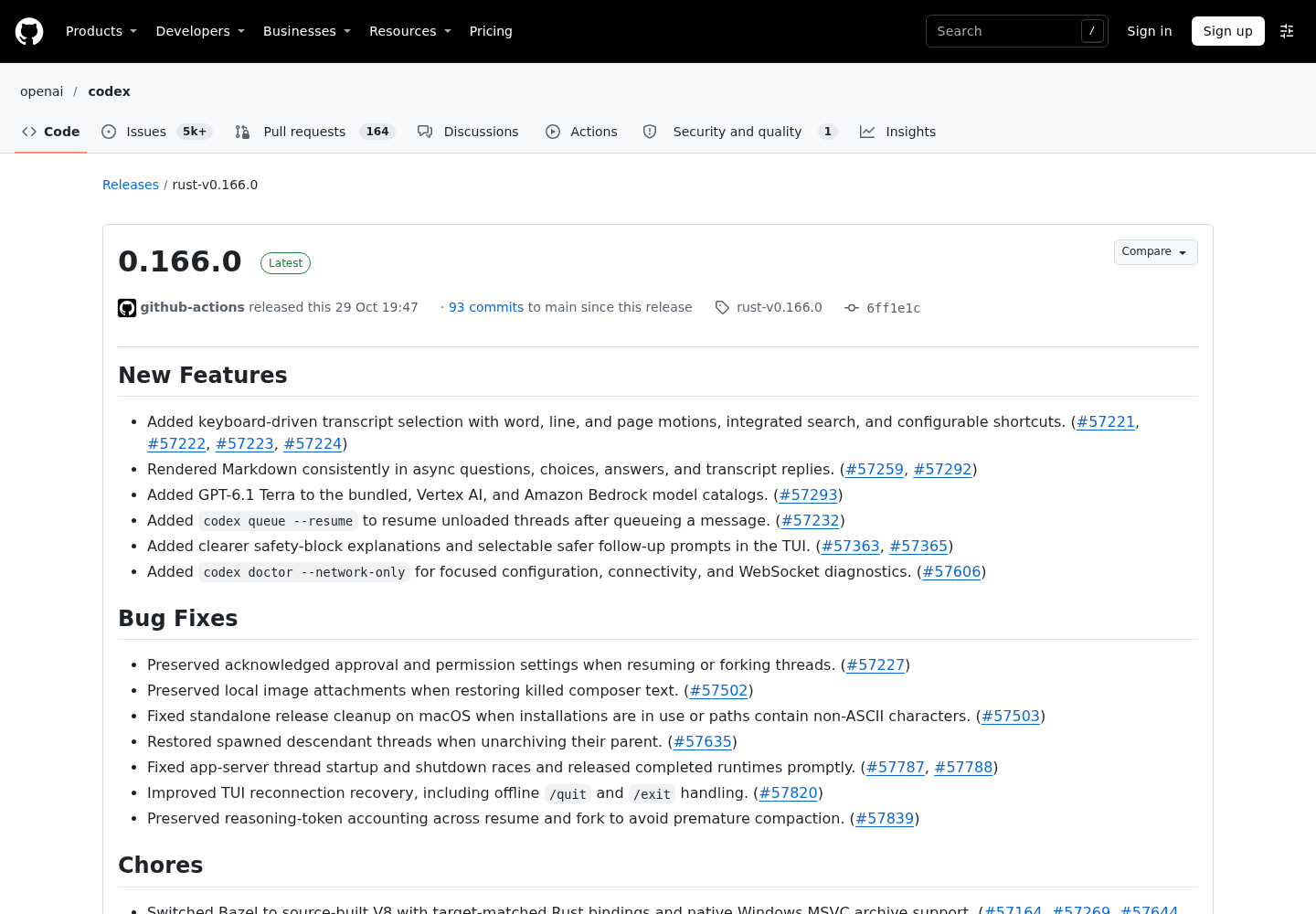Open pull request #57365
The height and width of the screenshot is (914, 1316).
[918, 546]
